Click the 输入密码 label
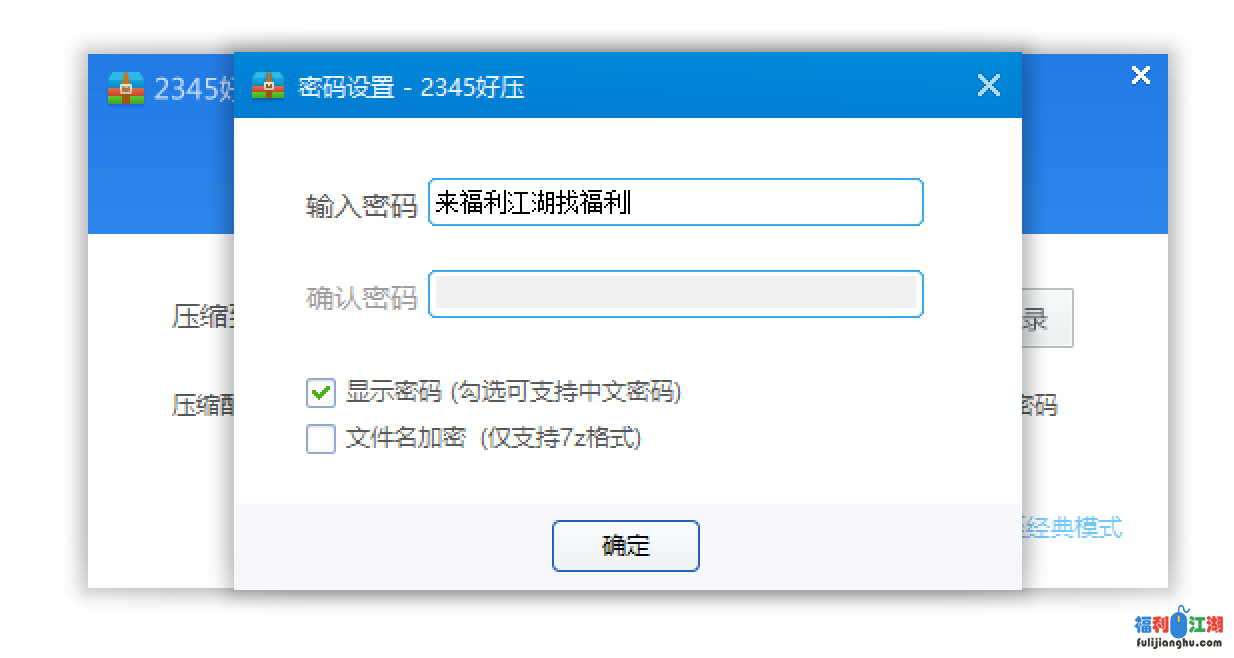Viewport: 1234px width, 658px height. pos(360,207)
